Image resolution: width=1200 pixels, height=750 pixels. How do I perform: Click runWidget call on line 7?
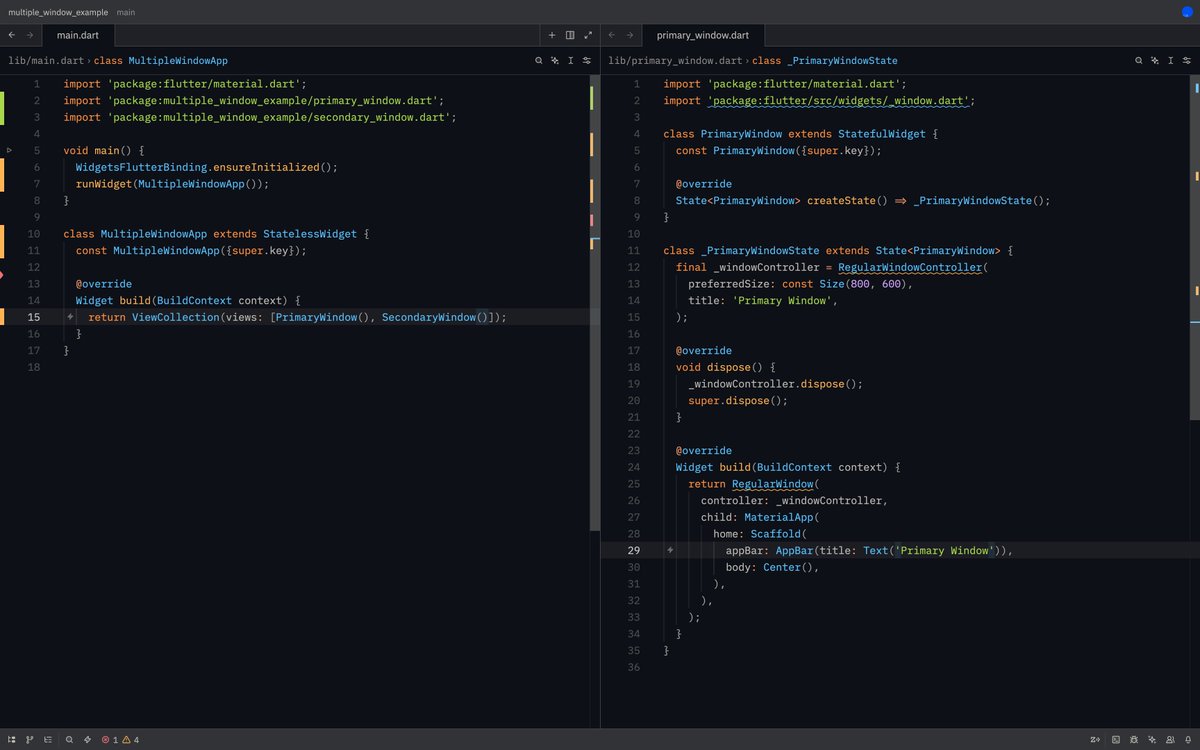[x=104, y=184]
